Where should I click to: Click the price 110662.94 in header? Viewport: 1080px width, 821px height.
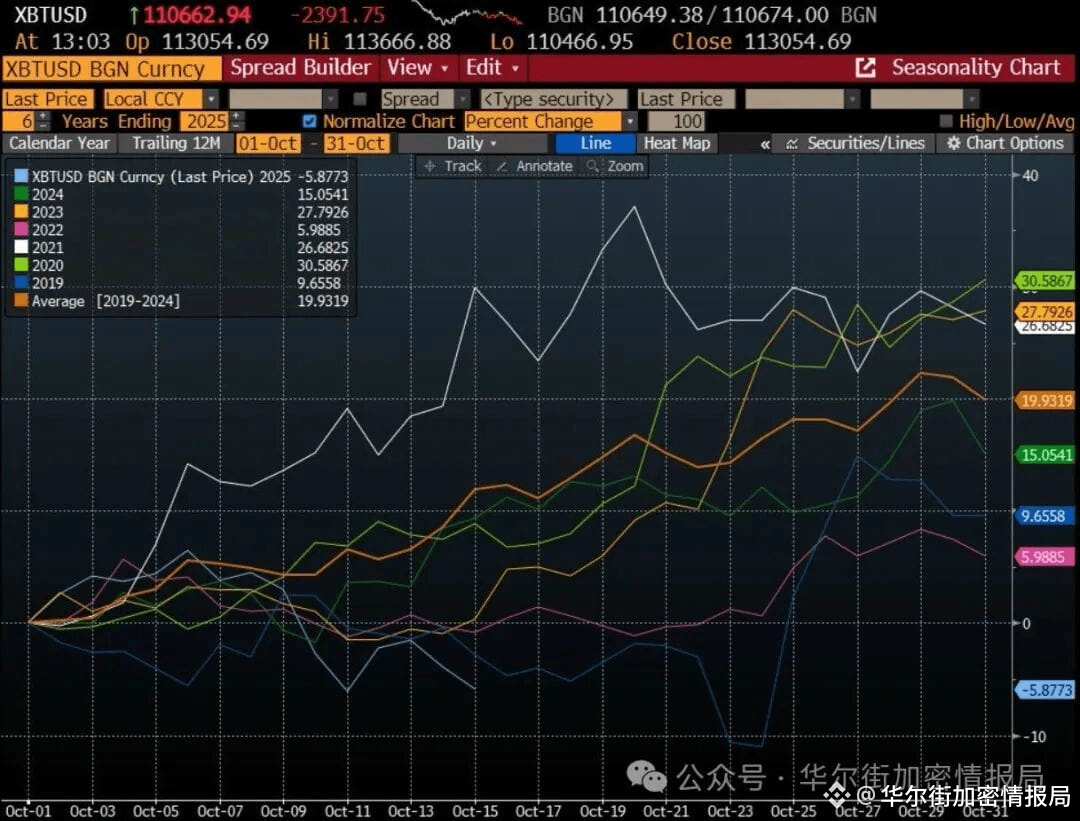click(197, 14)
